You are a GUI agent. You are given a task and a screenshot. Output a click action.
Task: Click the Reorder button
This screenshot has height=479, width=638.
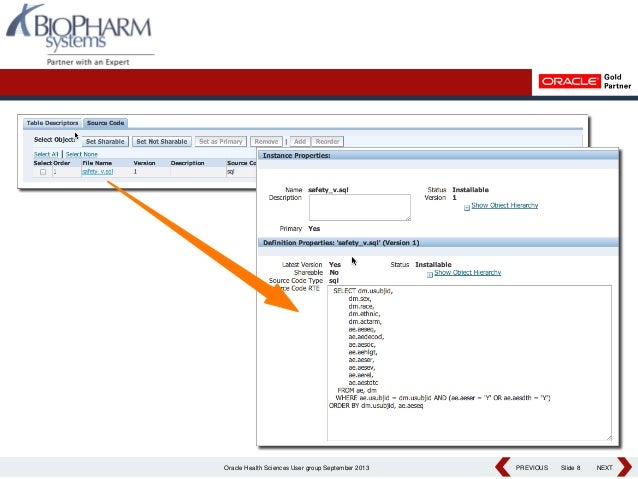point(328,142)
